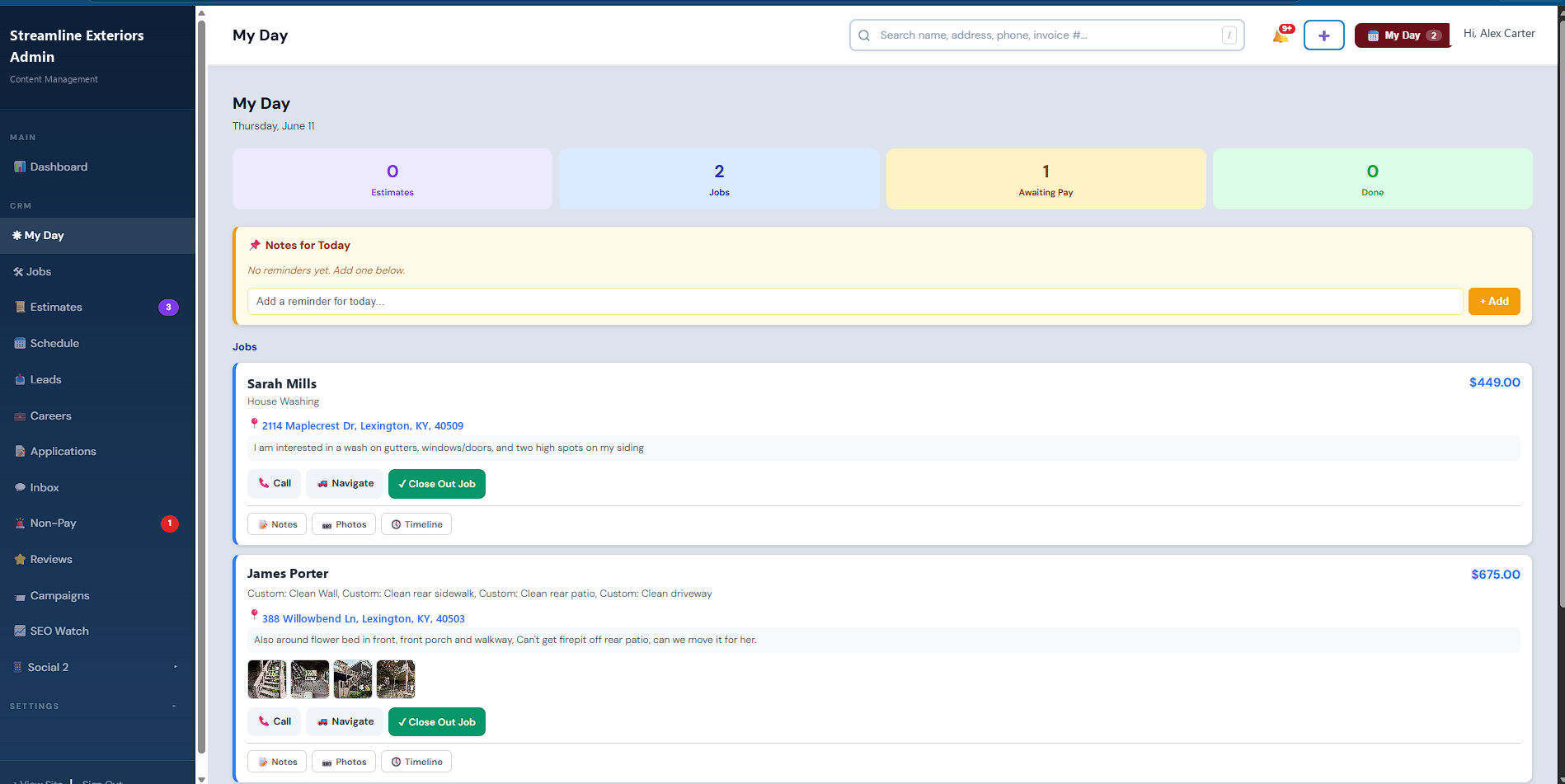1565x784 pixels.
Task: Click the Non-Pay icon in sidebar
Action: point(20,523)
